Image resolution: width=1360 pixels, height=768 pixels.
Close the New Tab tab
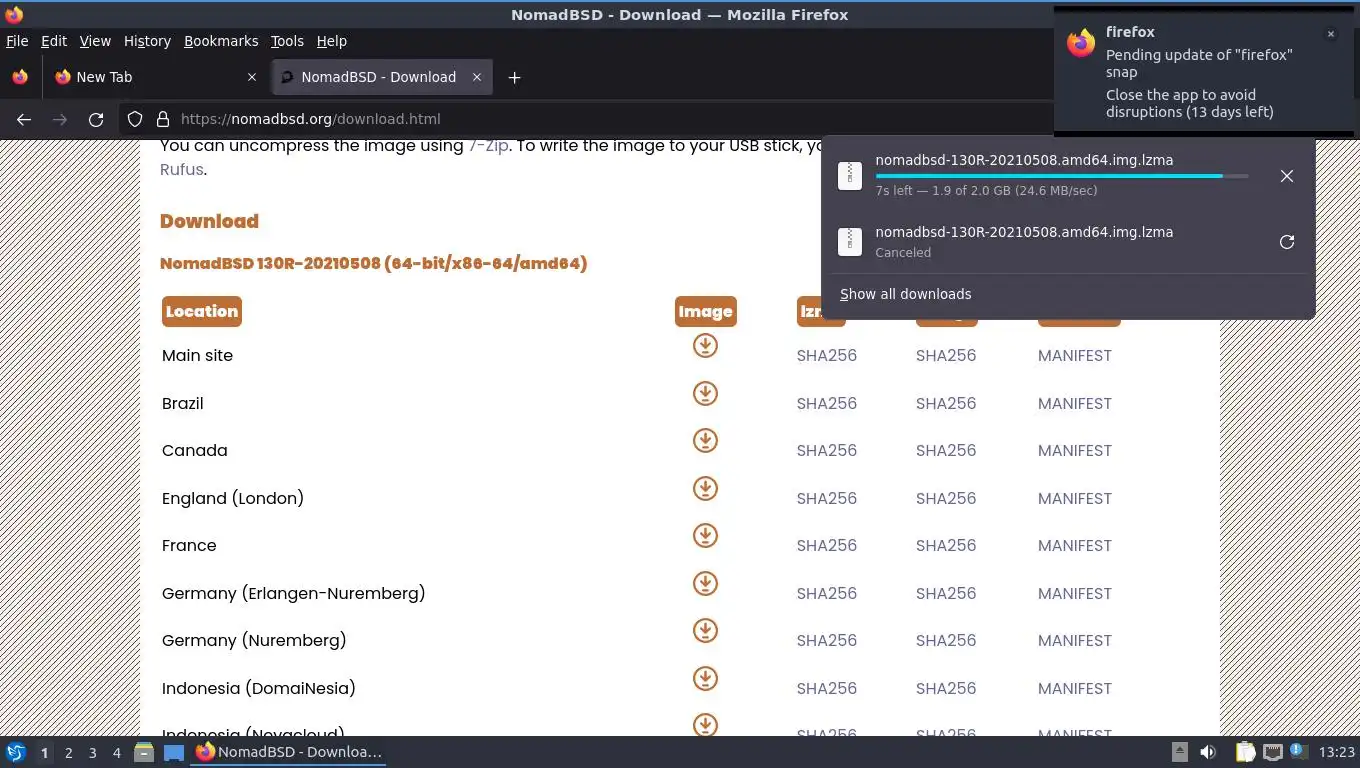coord(252,77)
